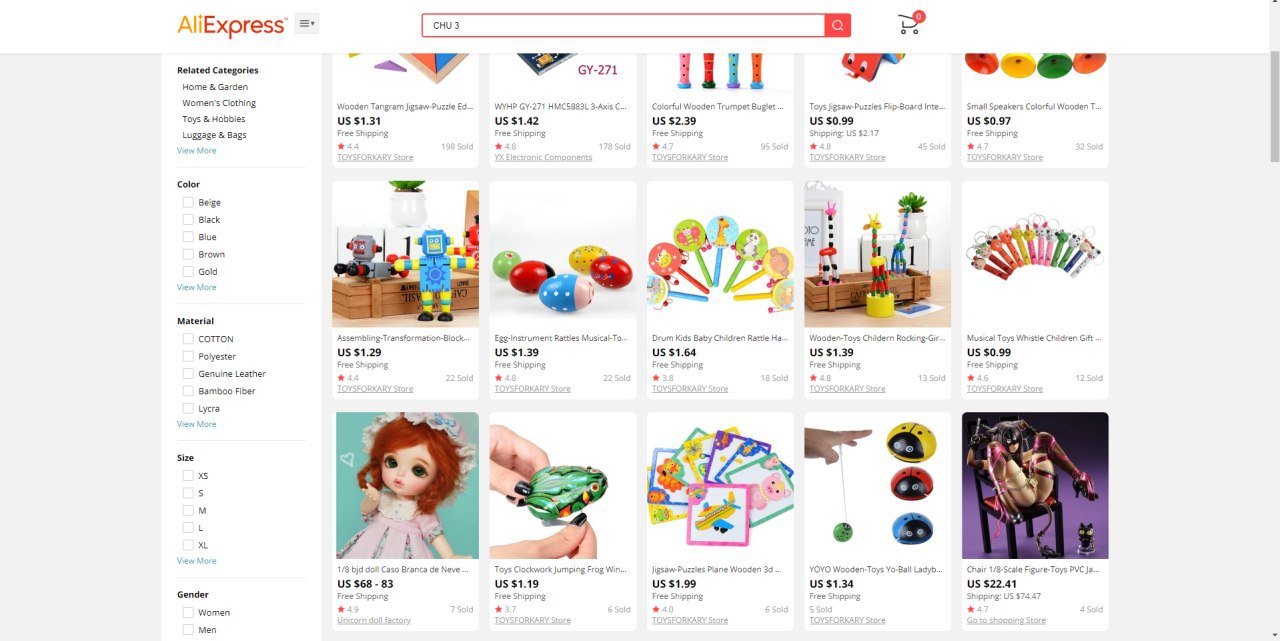Open the shopping cart icon

(910, 24)
